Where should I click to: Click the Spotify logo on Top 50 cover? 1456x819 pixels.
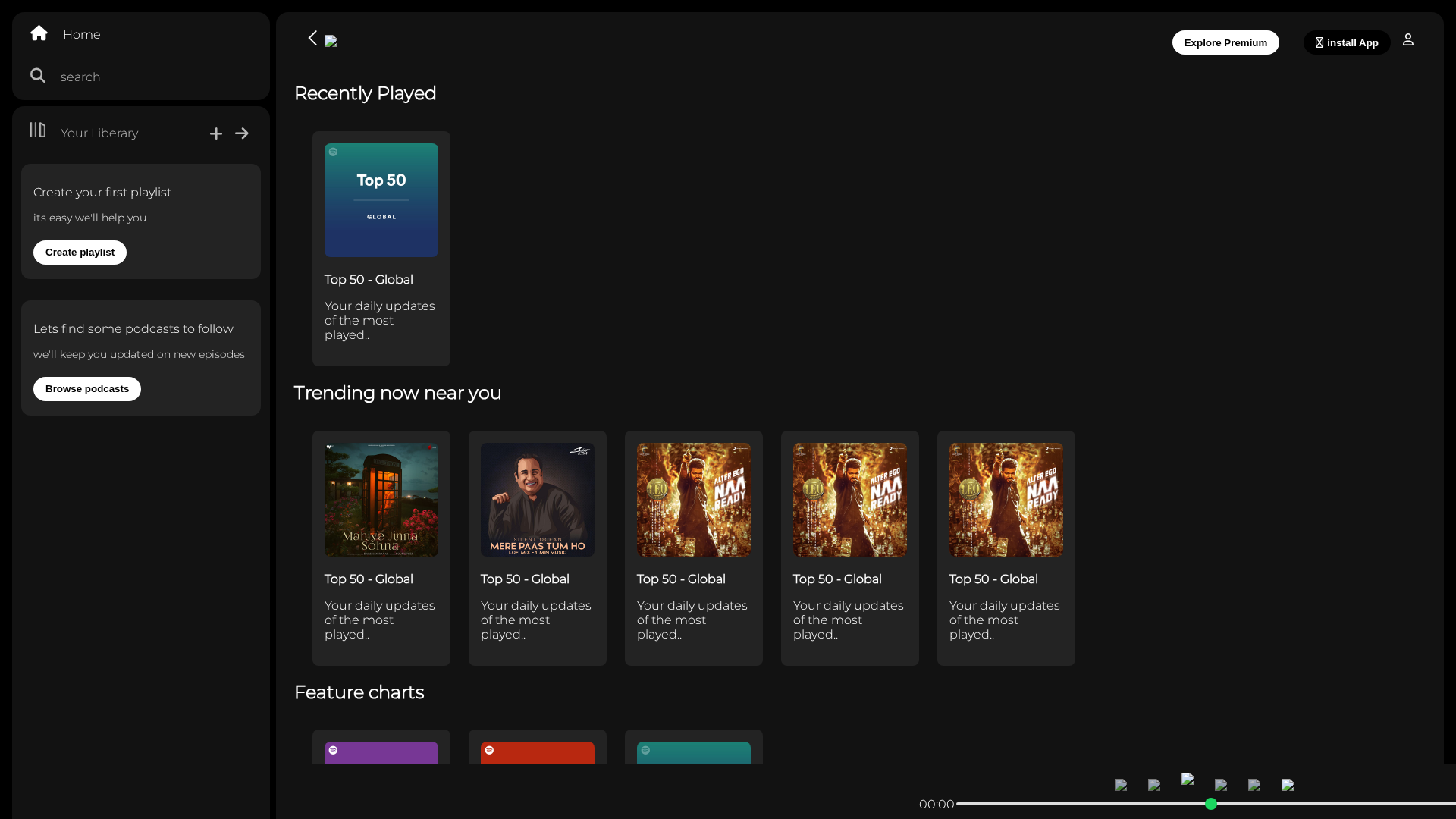coord(333,152)
